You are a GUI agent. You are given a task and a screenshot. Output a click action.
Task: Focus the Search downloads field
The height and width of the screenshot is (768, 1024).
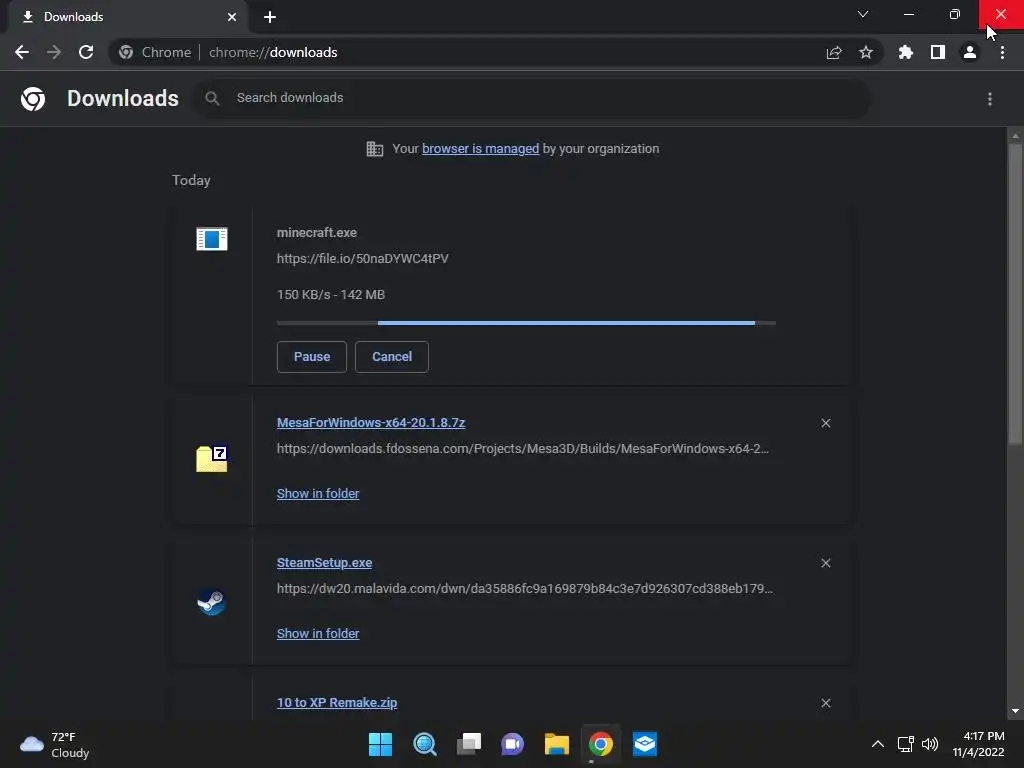click(x=532, y=98)
